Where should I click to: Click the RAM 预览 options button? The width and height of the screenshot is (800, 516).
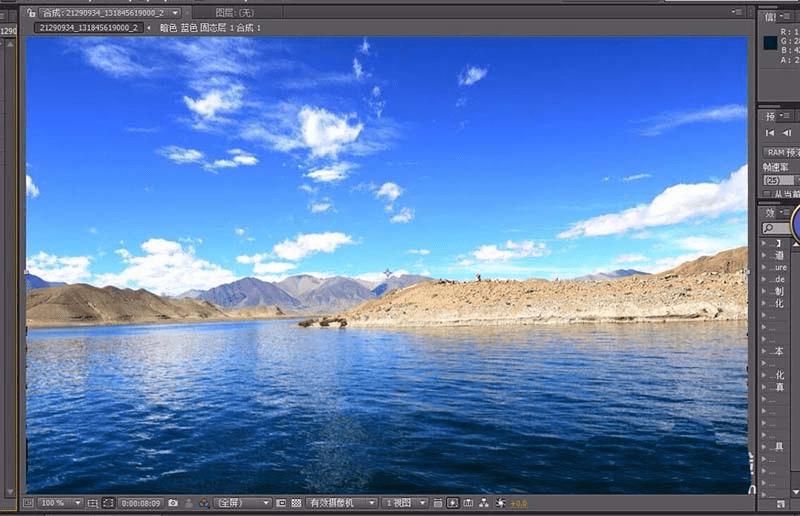tap(781, 152)
